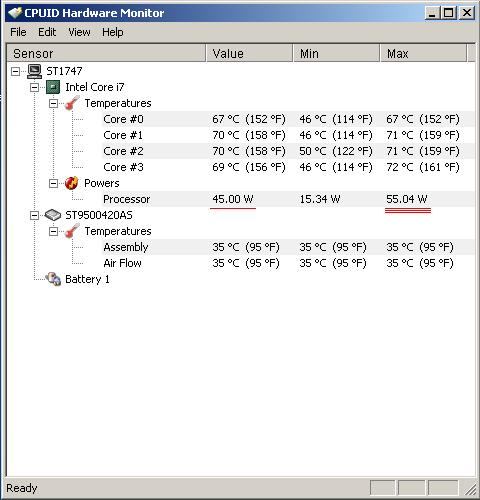Image resolution: width=480 pixels, height=500 pixels.
Task: Click the Powers label
Action: (x=102, y=183)
